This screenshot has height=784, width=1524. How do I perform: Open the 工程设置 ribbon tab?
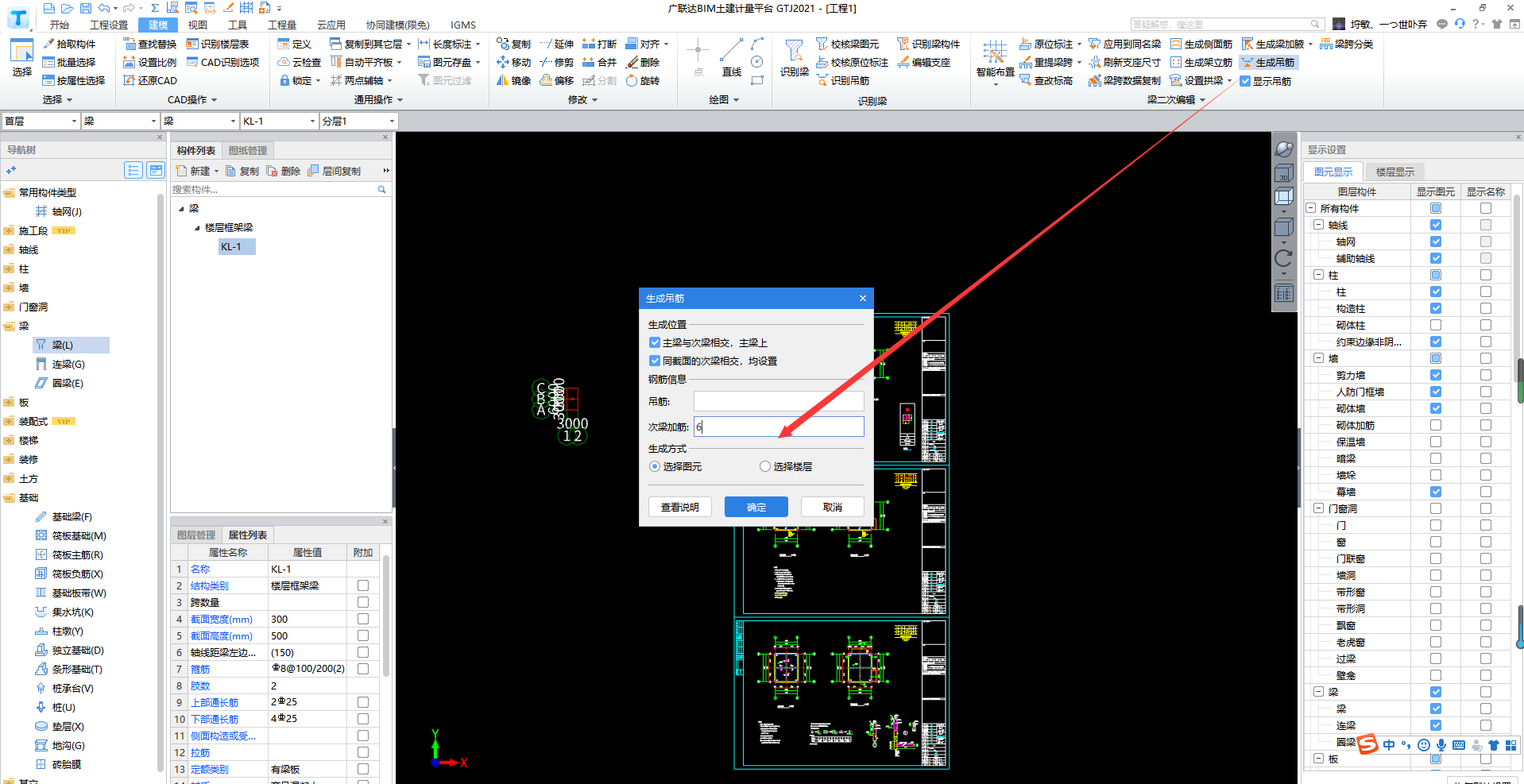click(109, 25)
